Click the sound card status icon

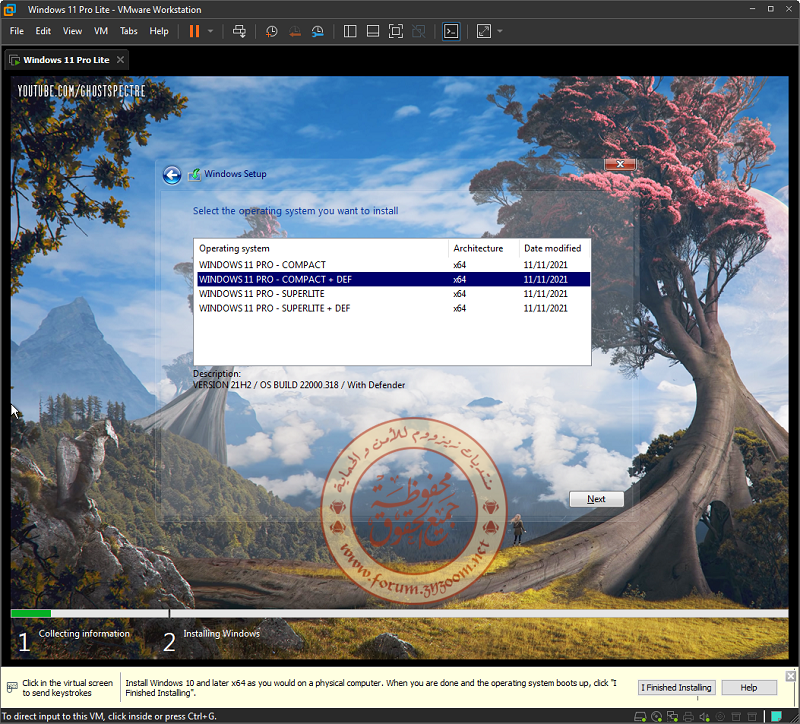coord(704,717)
